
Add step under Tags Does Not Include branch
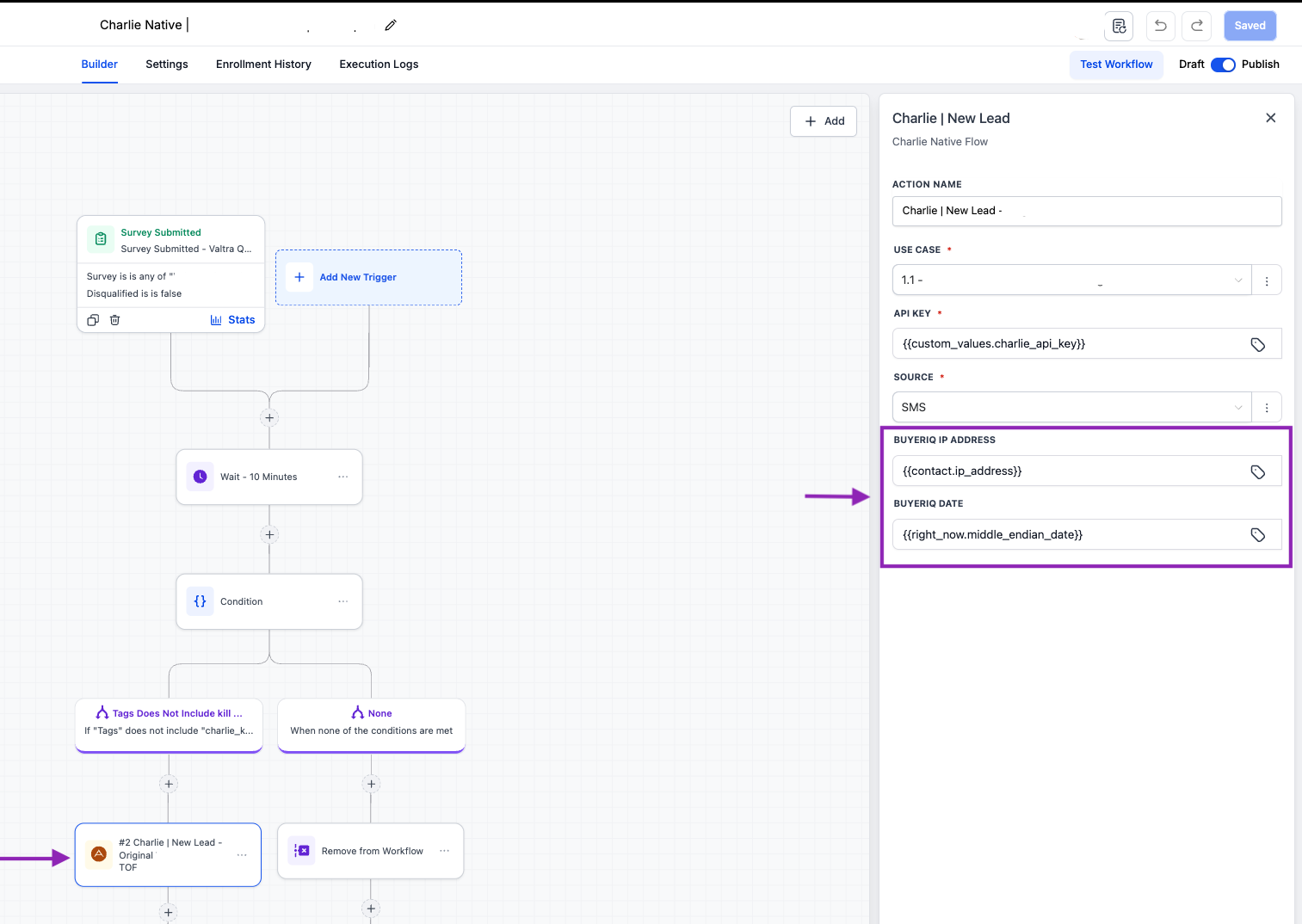(169, 784)
